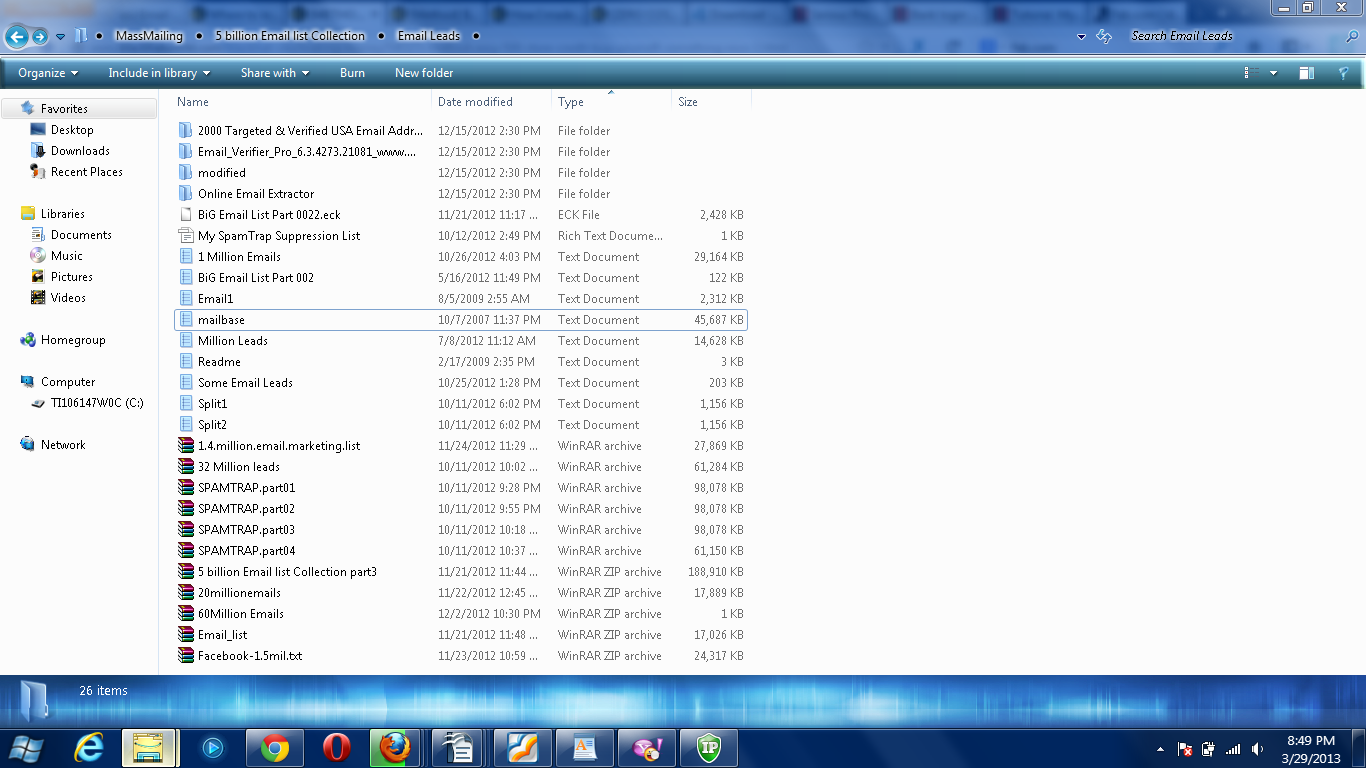Click the icon of BiG Email List Part 0022.eck
The width and height of the screenshot is (1366, 768).
[185, 215]
